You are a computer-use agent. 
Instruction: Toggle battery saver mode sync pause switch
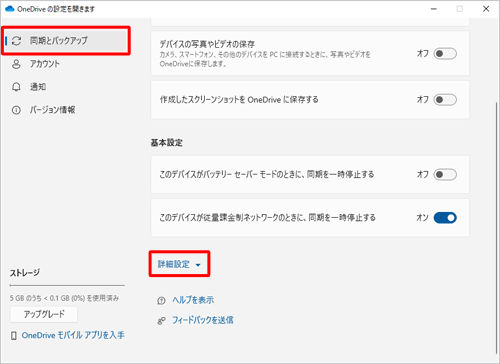tap(445, 174)
